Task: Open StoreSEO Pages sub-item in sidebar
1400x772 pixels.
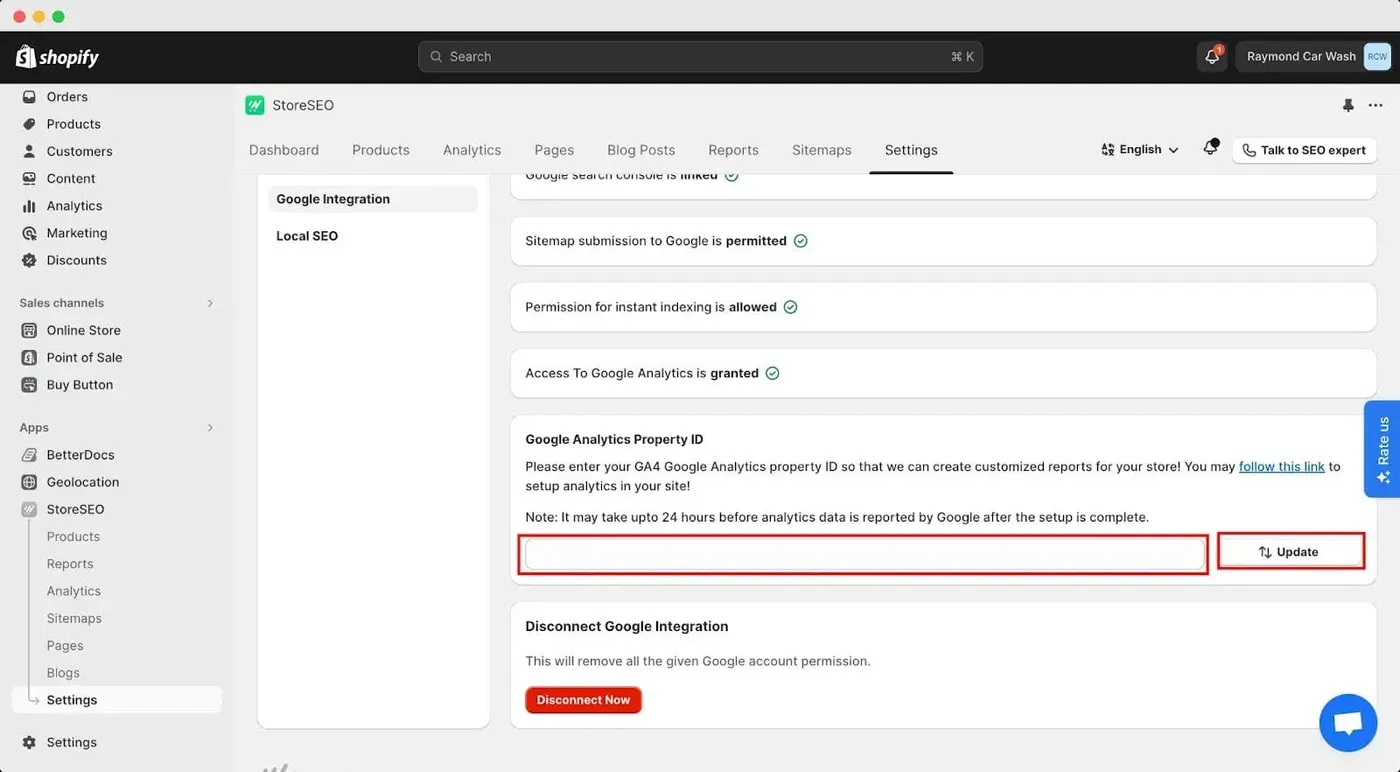Action: pos(65,646)
